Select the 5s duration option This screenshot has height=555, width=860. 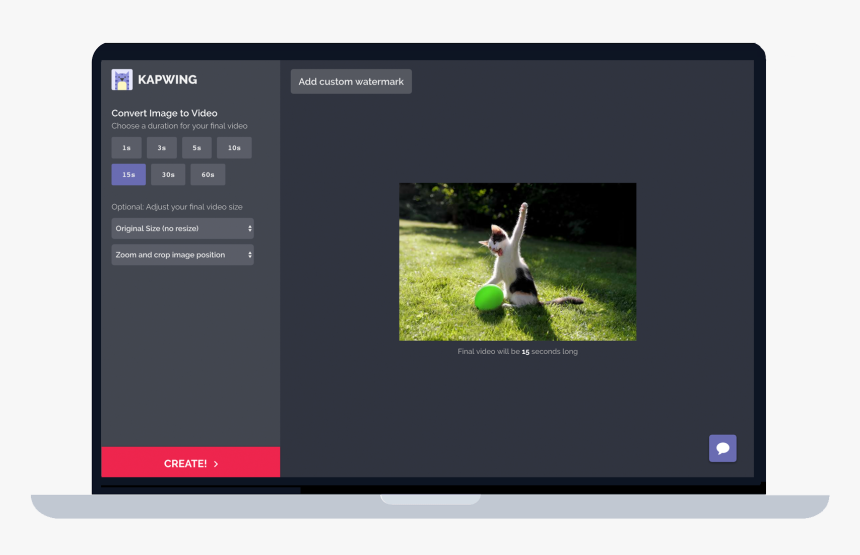pos(197,148)
